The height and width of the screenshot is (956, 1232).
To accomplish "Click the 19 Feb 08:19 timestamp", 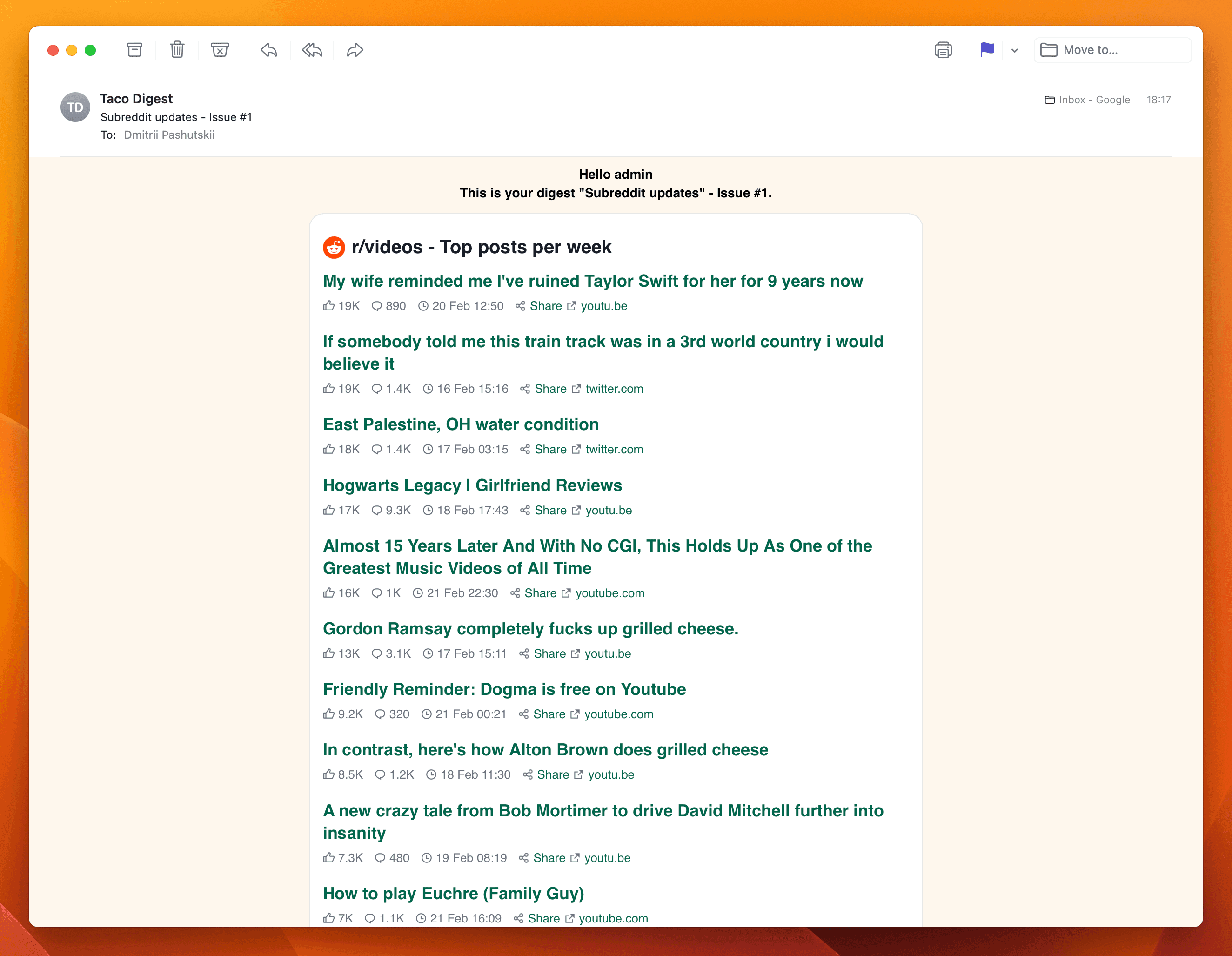I will [x=464, y=858].
